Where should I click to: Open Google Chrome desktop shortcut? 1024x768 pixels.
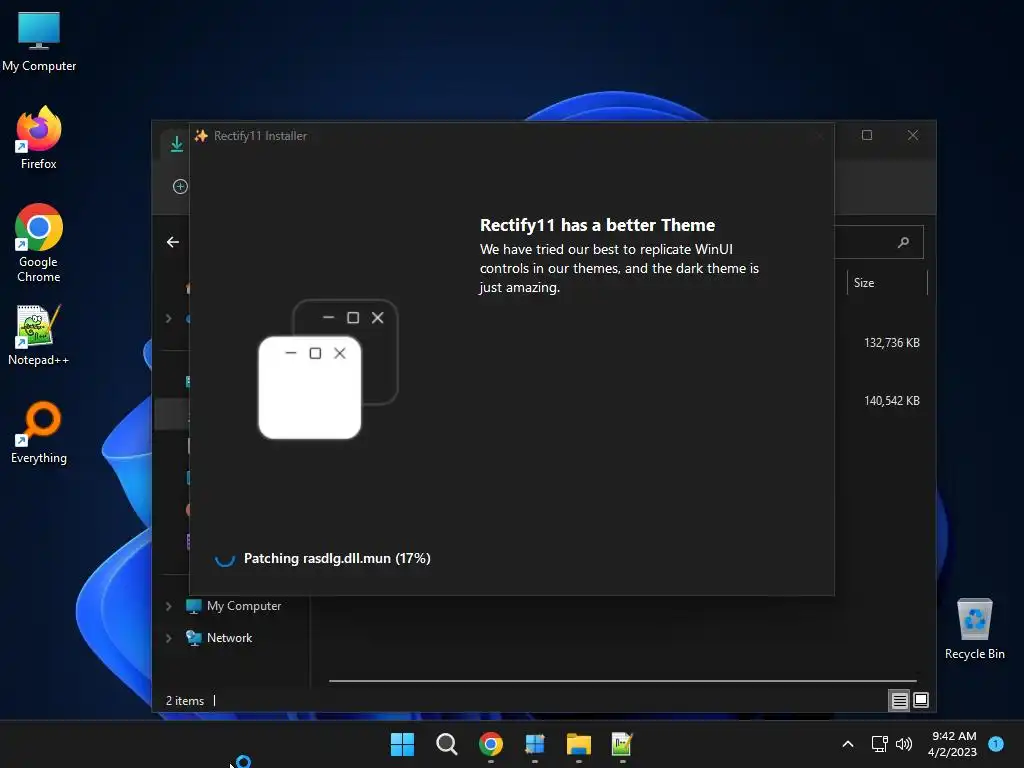[x=39, y=243]
